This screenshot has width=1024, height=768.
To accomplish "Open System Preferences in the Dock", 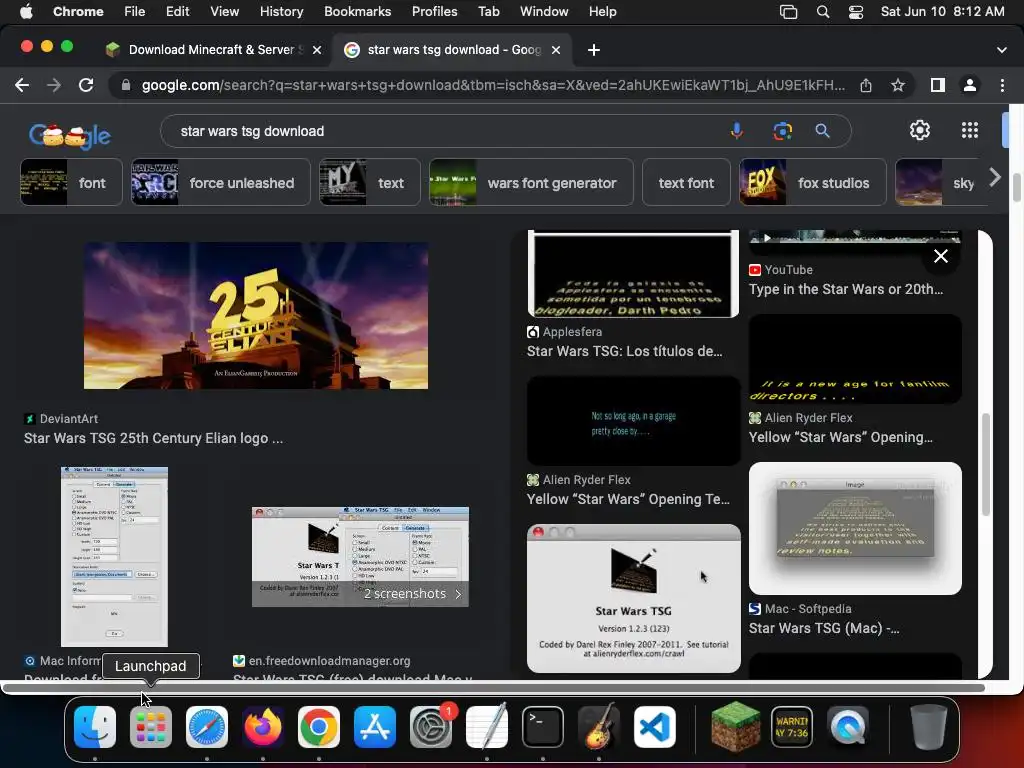I will point(431,727).
